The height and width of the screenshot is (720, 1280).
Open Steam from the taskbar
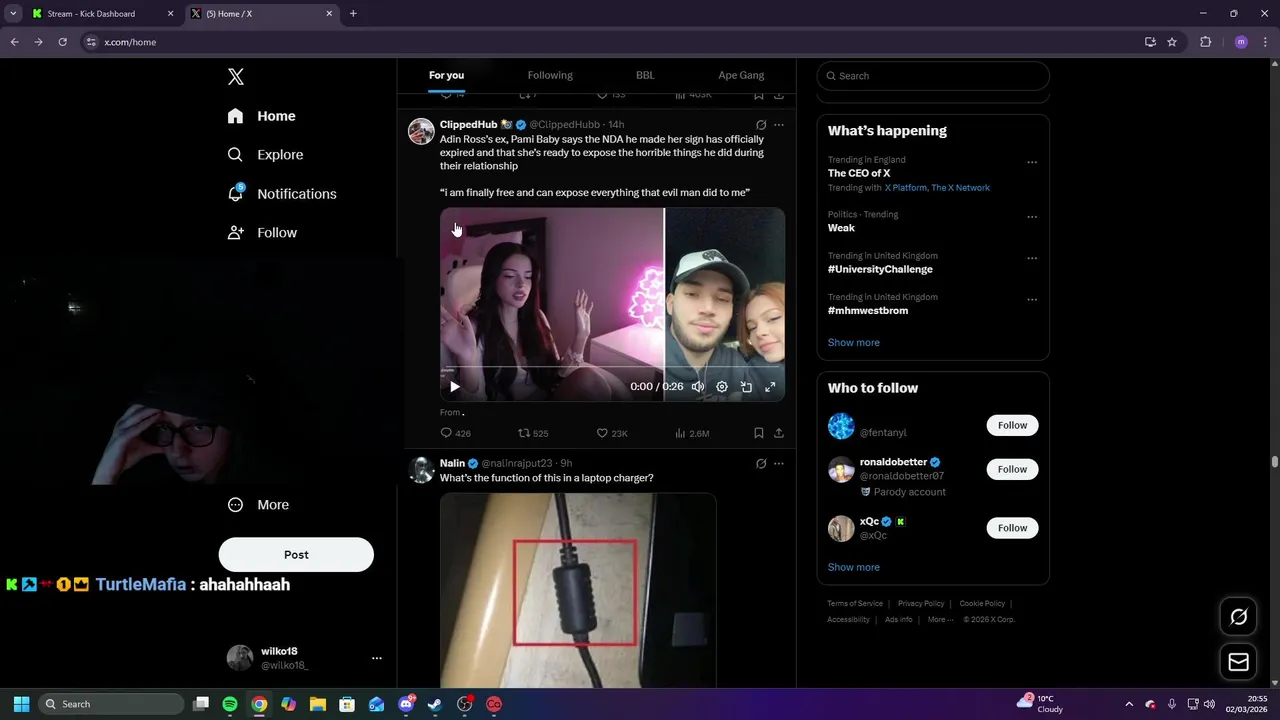435,704
